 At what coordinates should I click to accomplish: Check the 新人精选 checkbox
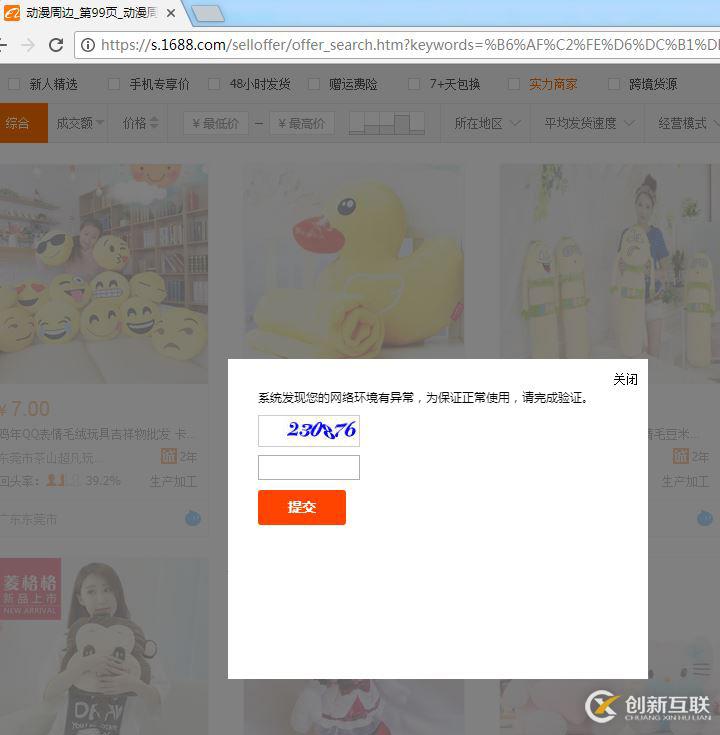tap(14, 84)
